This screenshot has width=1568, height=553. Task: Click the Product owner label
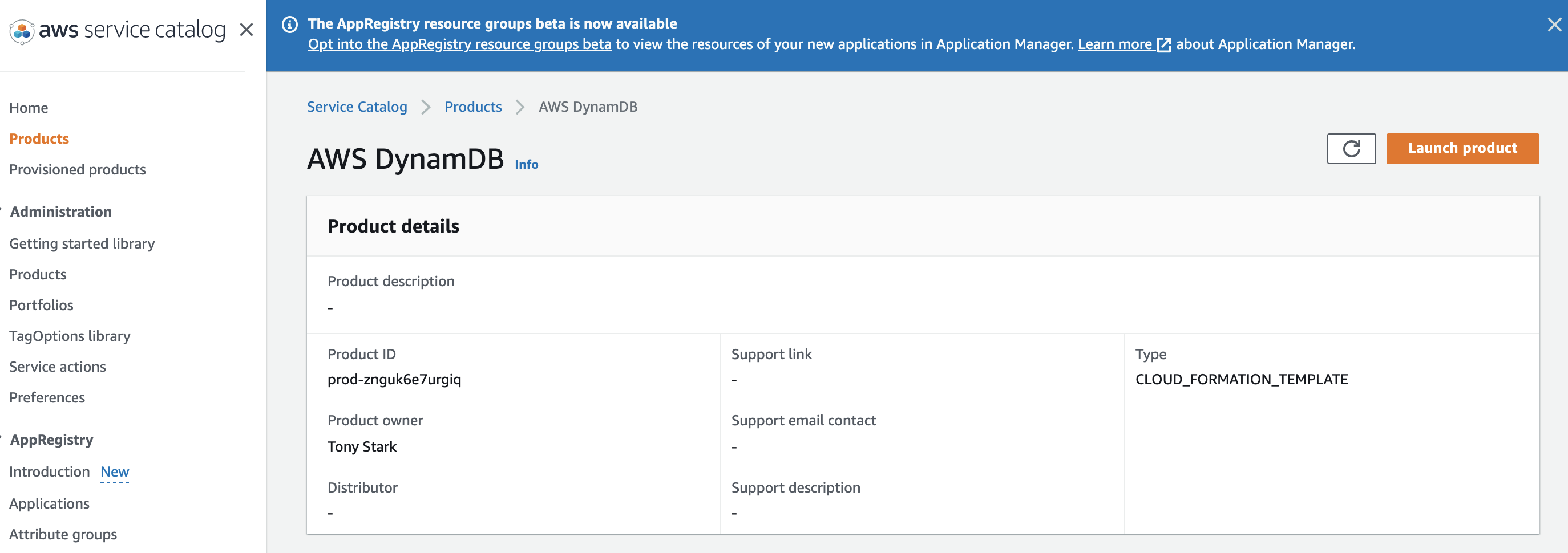click(x=375, y=420)
